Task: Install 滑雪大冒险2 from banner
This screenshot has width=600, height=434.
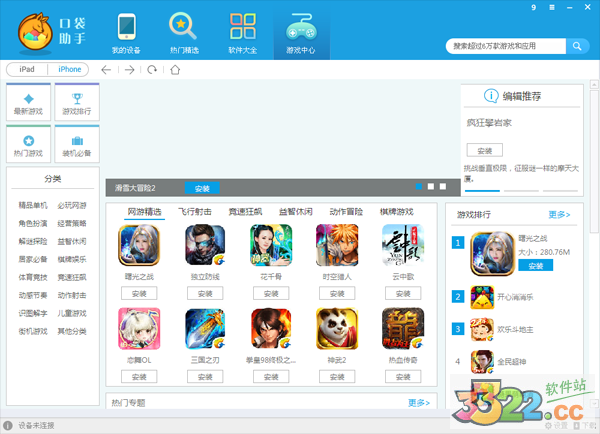Action: 202,188
